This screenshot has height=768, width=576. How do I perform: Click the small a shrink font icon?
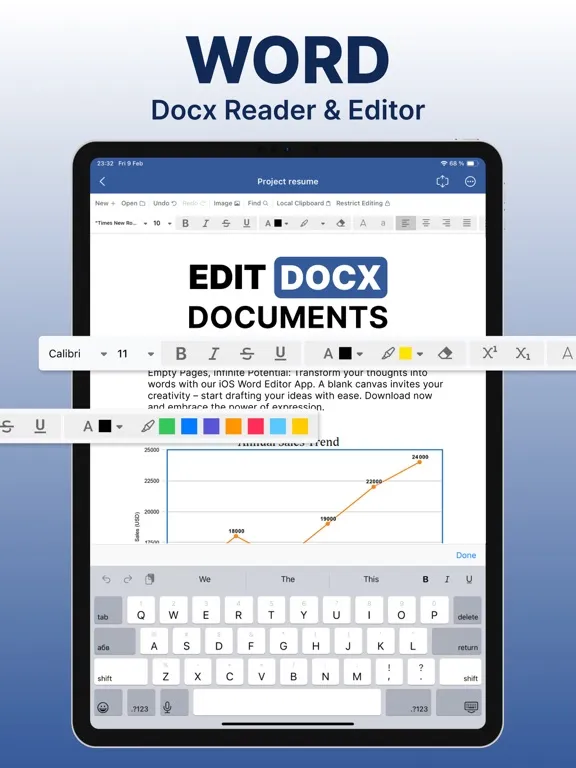pyautogui.click(x=383, y=223)
